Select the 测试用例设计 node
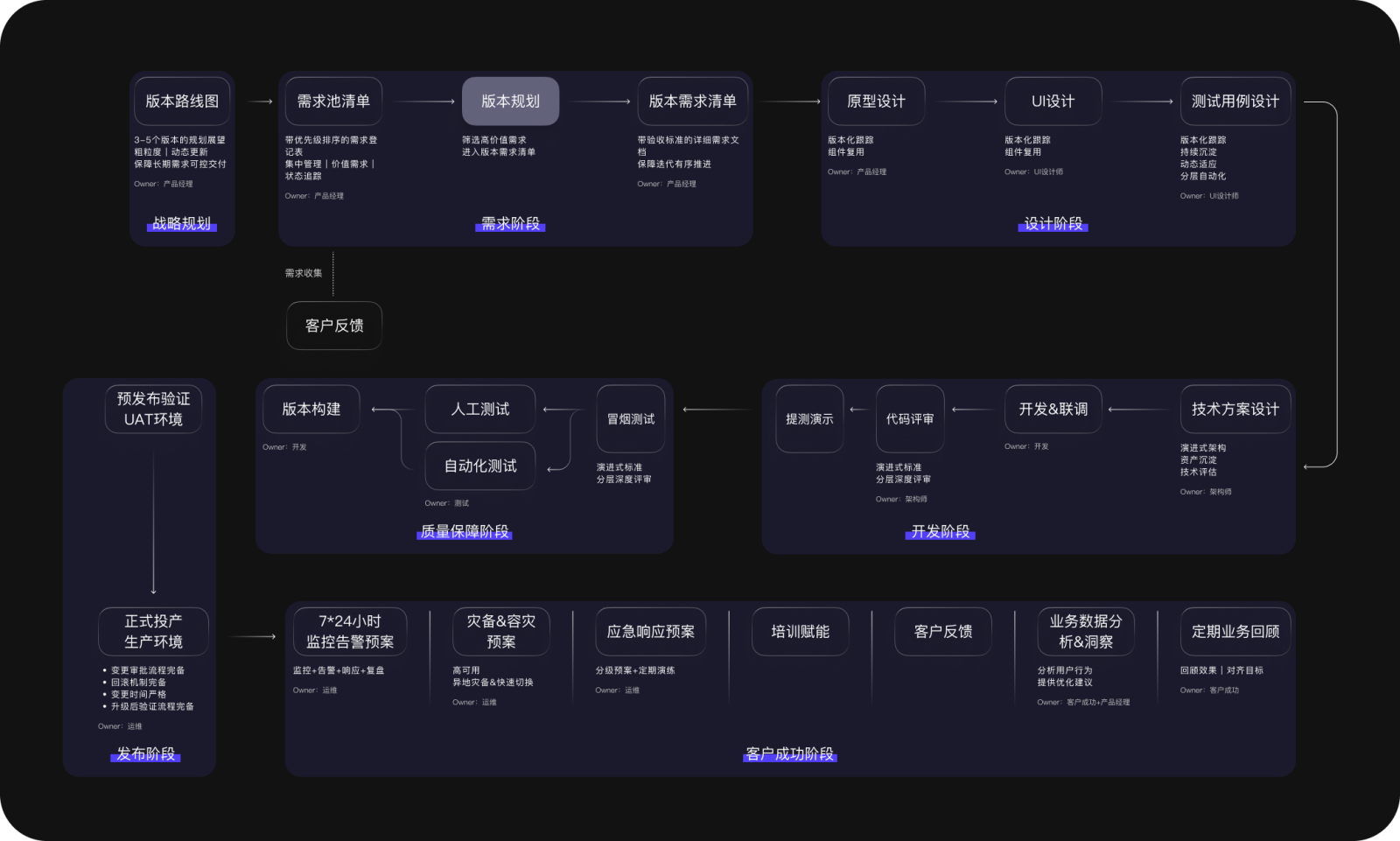 tap(1235, 102)
